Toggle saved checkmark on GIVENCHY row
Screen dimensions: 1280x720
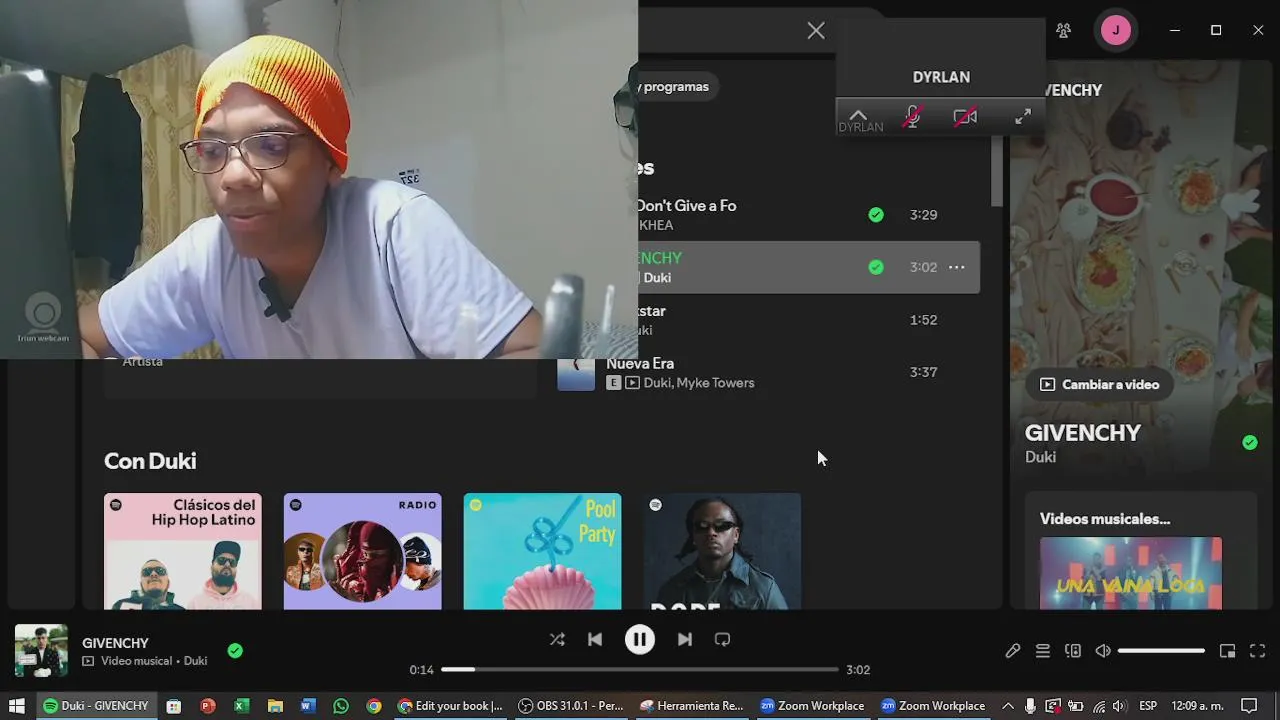876,267
